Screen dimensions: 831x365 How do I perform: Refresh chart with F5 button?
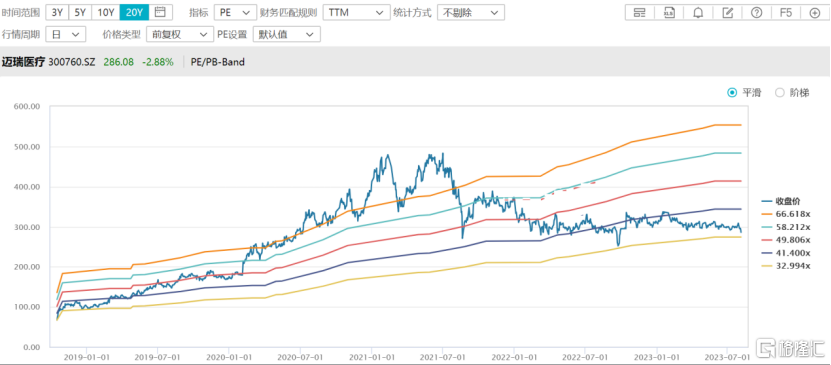[x=785, y=12]
